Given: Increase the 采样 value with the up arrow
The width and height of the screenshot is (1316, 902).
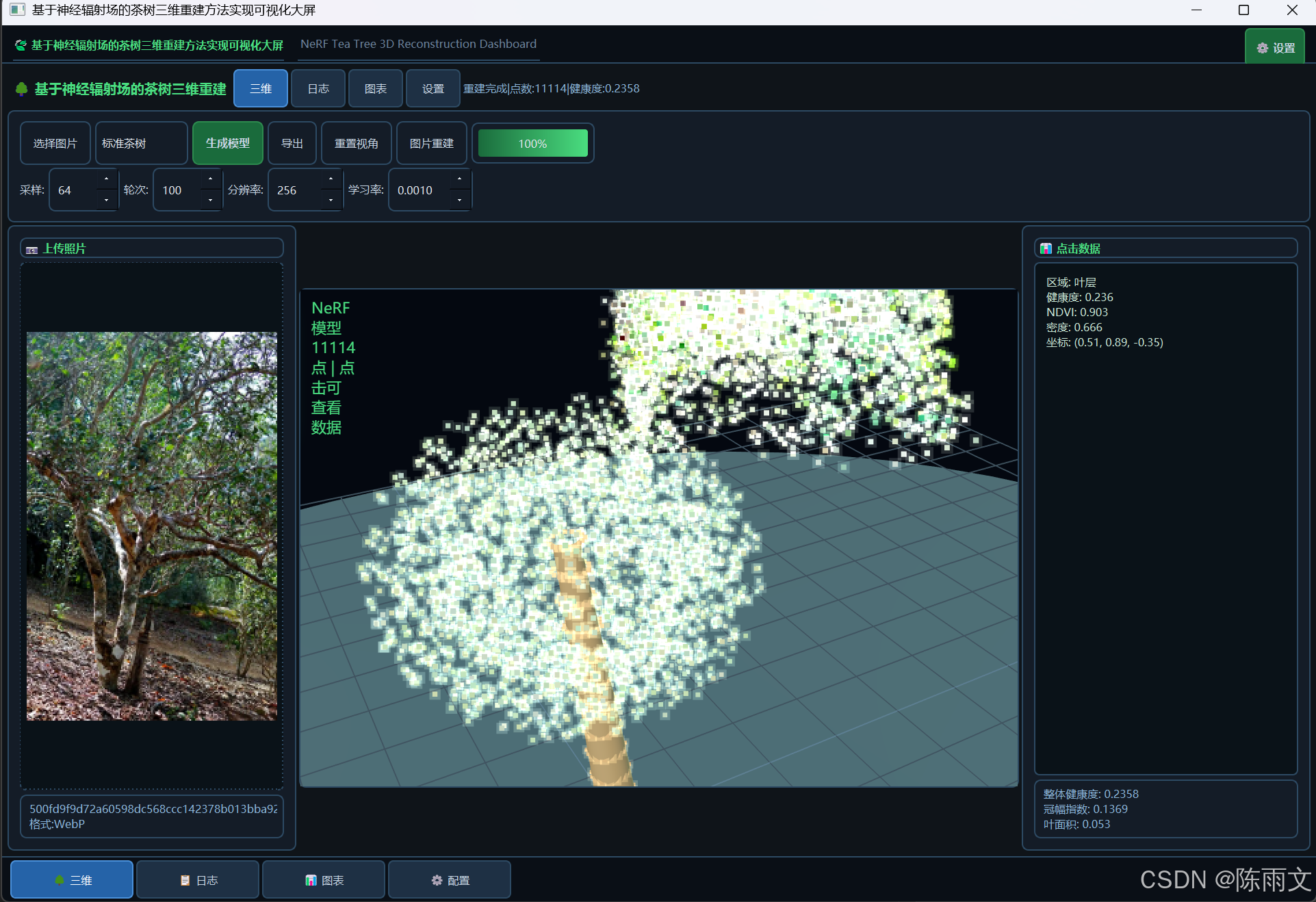Looking at the screenshot, I should 106,179.
